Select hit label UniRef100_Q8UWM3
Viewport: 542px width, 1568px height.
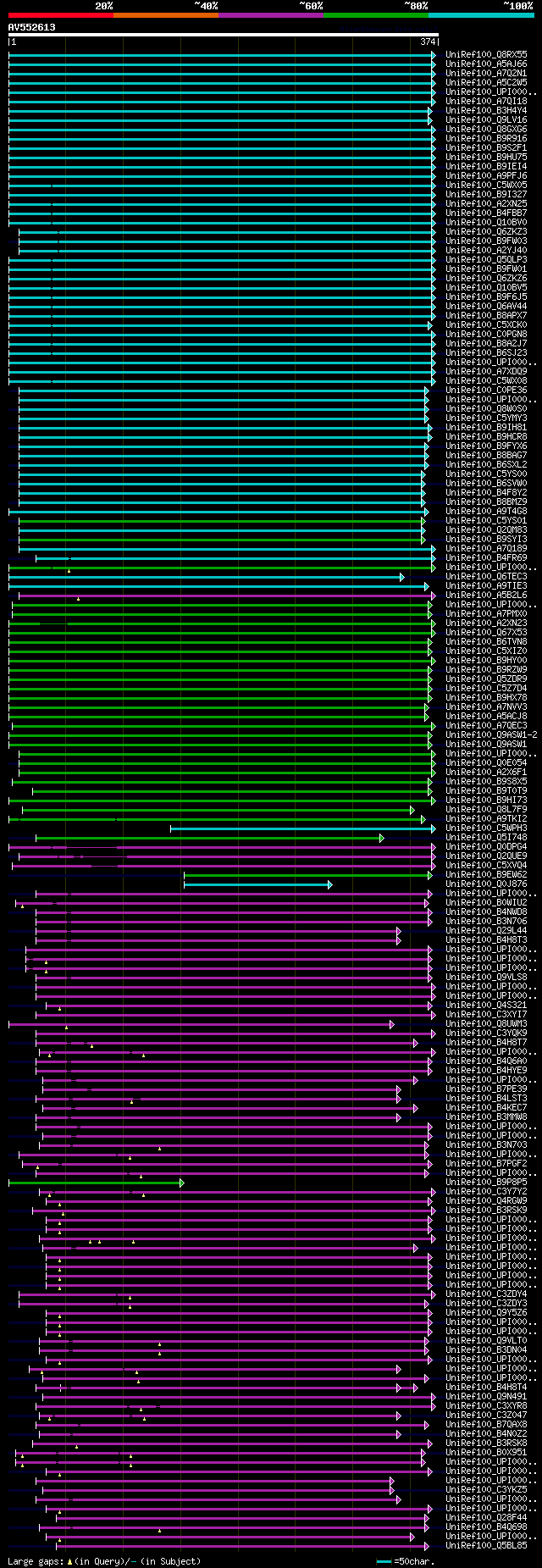click(x=486, y=1024)
